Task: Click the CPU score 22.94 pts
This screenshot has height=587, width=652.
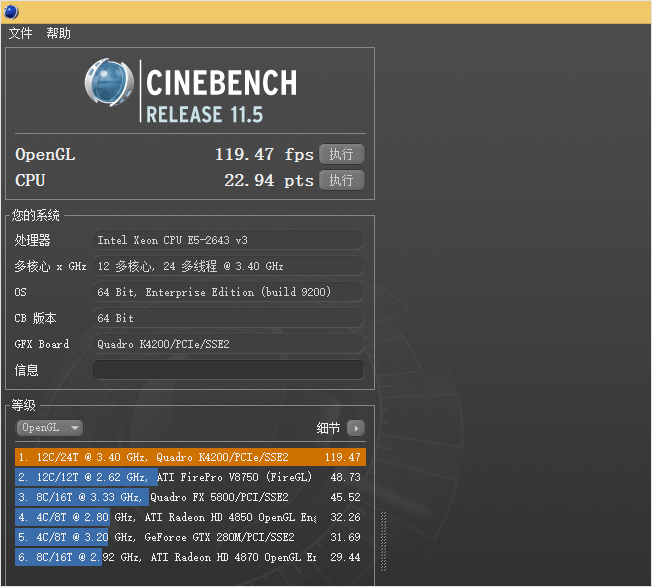Action: [269, 180]
